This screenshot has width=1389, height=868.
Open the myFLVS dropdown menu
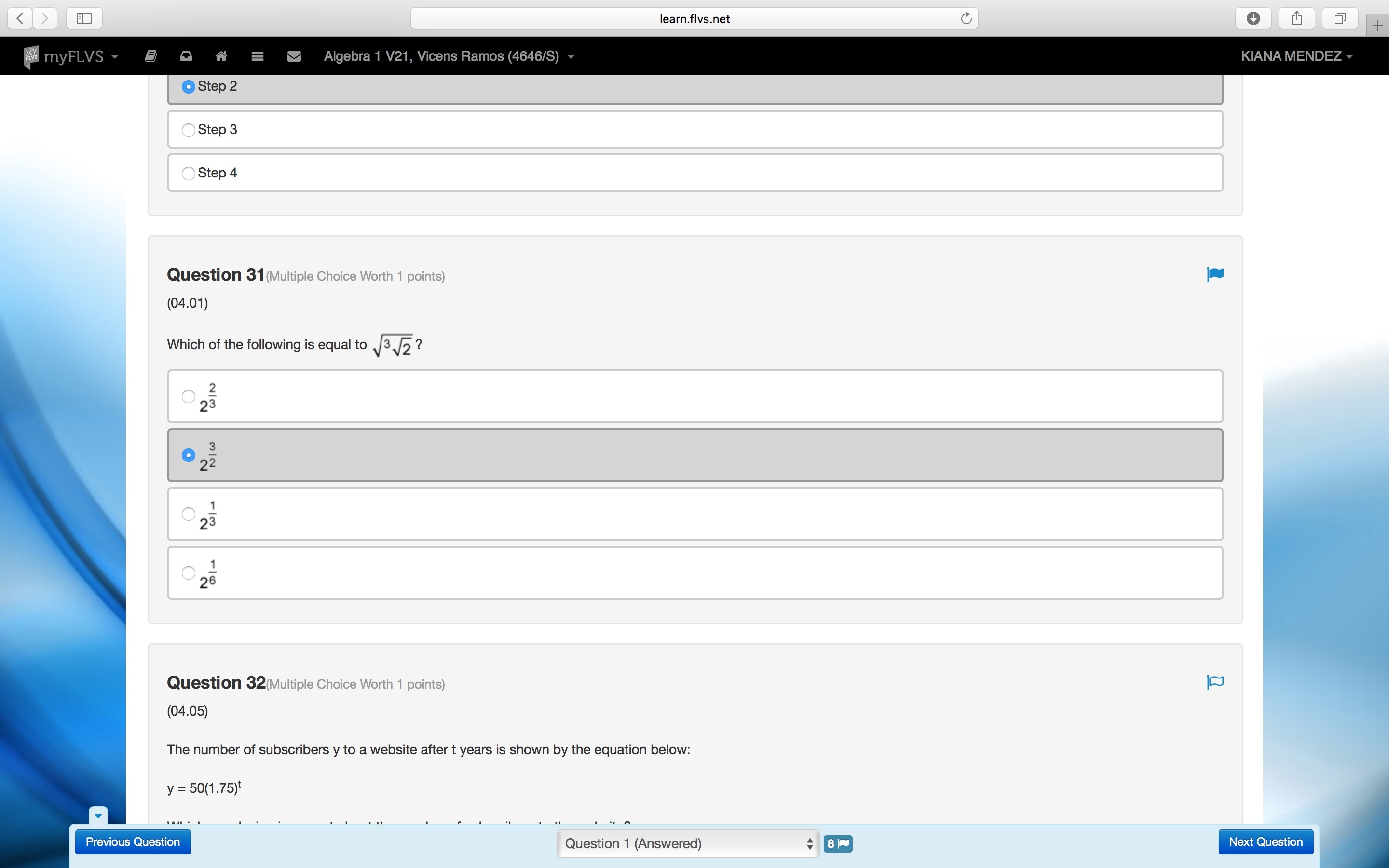[72, 56]
